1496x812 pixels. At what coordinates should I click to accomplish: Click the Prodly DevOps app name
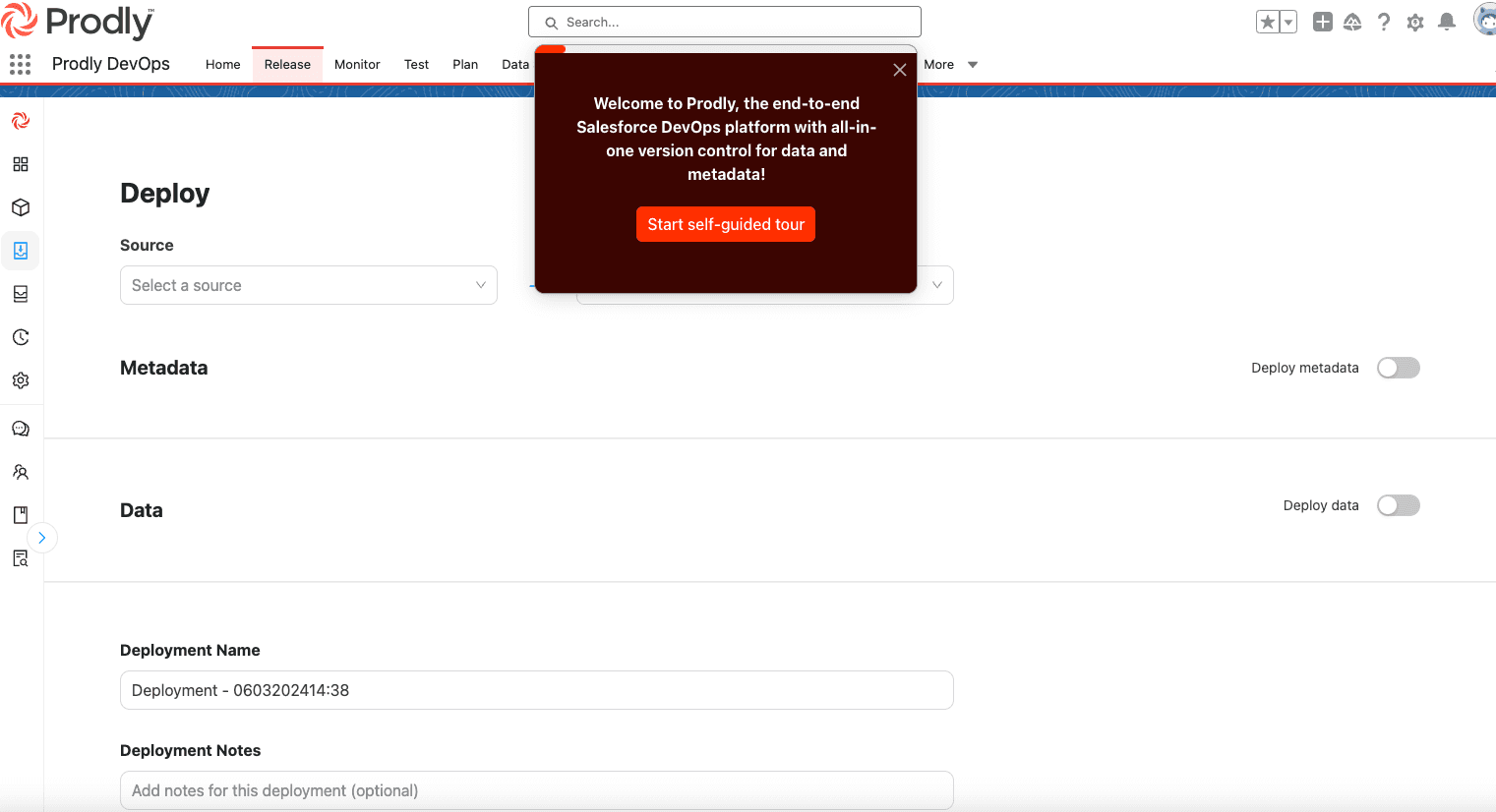pos(111,64)
